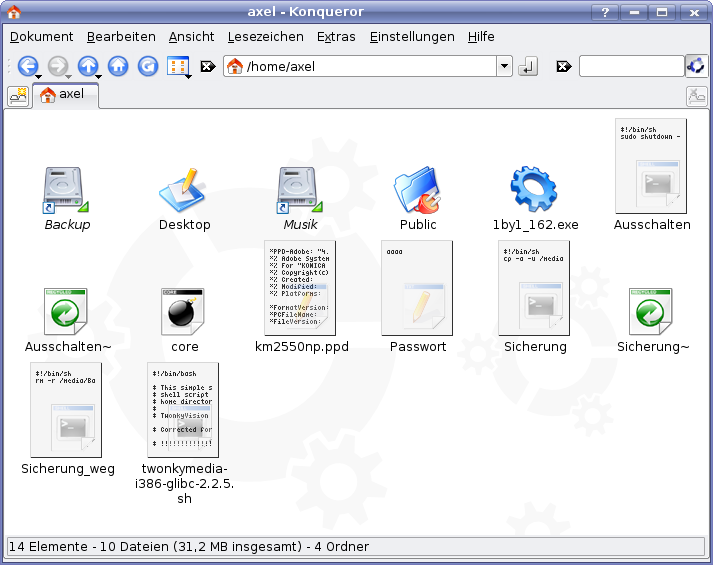Click the Musik label text
Screen dimensions: 713x565
pos(300,225)
